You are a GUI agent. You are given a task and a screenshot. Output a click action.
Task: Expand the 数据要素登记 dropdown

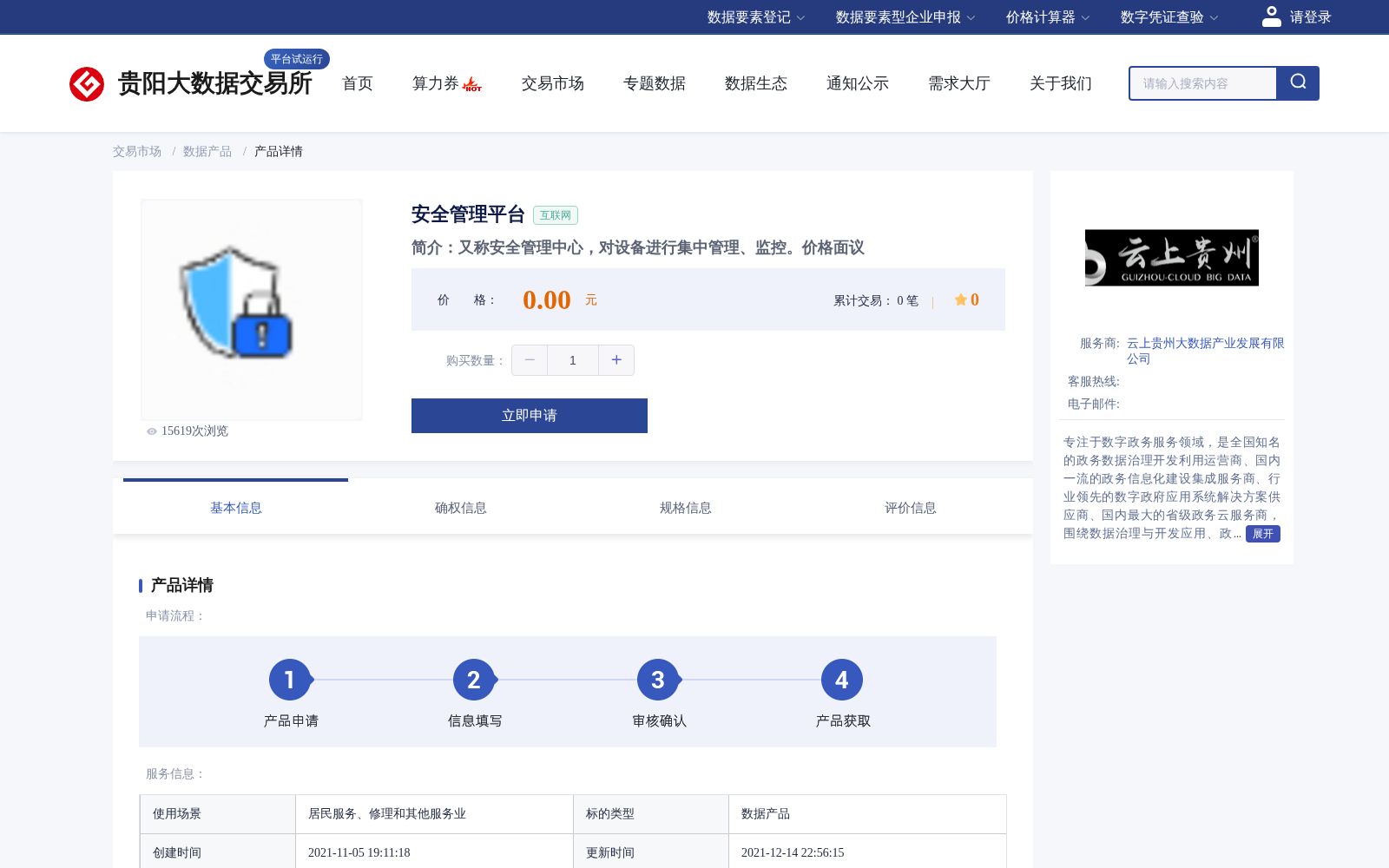click(756, 17)
